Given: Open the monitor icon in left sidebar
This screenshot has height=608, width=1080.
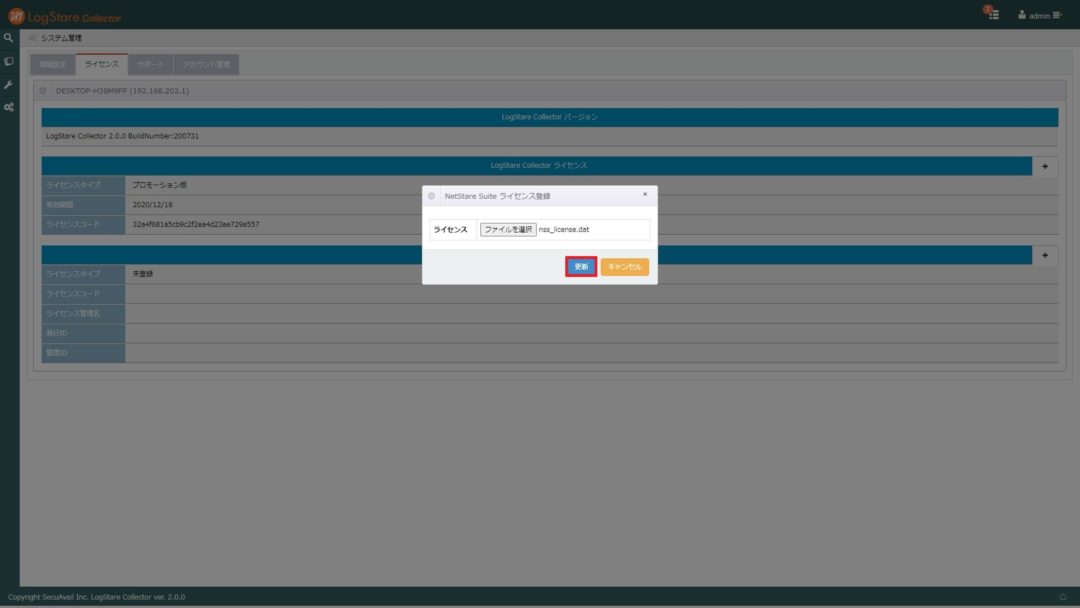Looking at the screenshot, I should [8, 61].
